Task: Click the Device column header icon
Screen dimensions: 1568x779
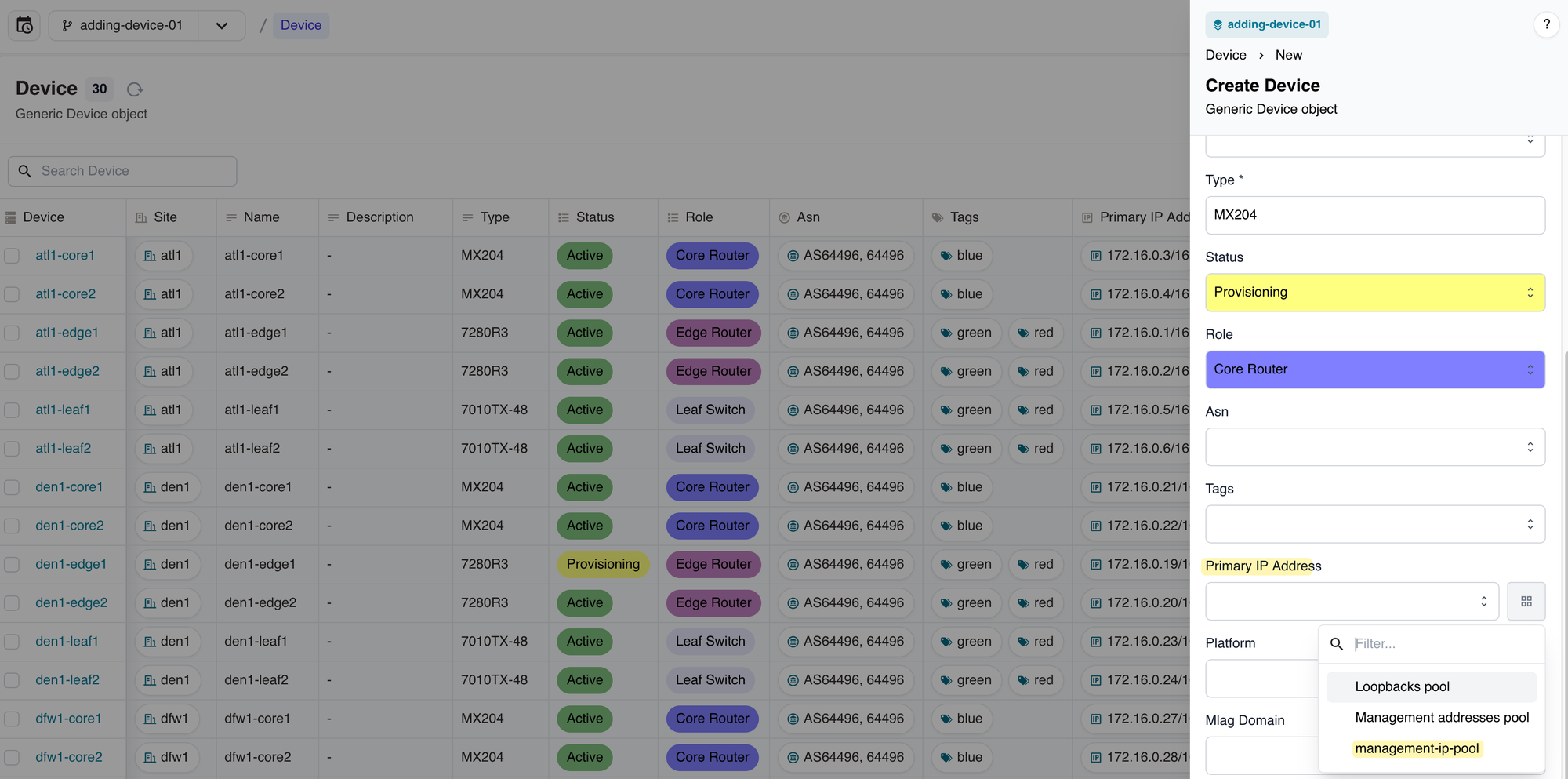Action: pyautogui.click(x=11, y=217)
